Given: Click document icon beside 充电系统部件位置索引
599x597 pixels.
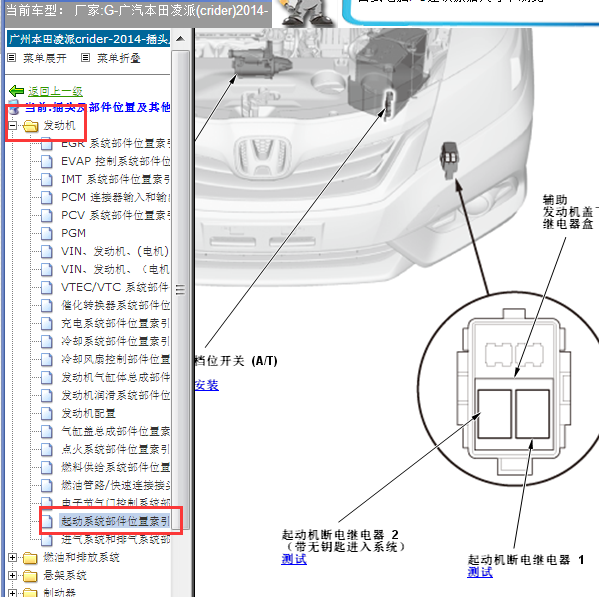Looking at the screenshot, I should pos(47,323).
